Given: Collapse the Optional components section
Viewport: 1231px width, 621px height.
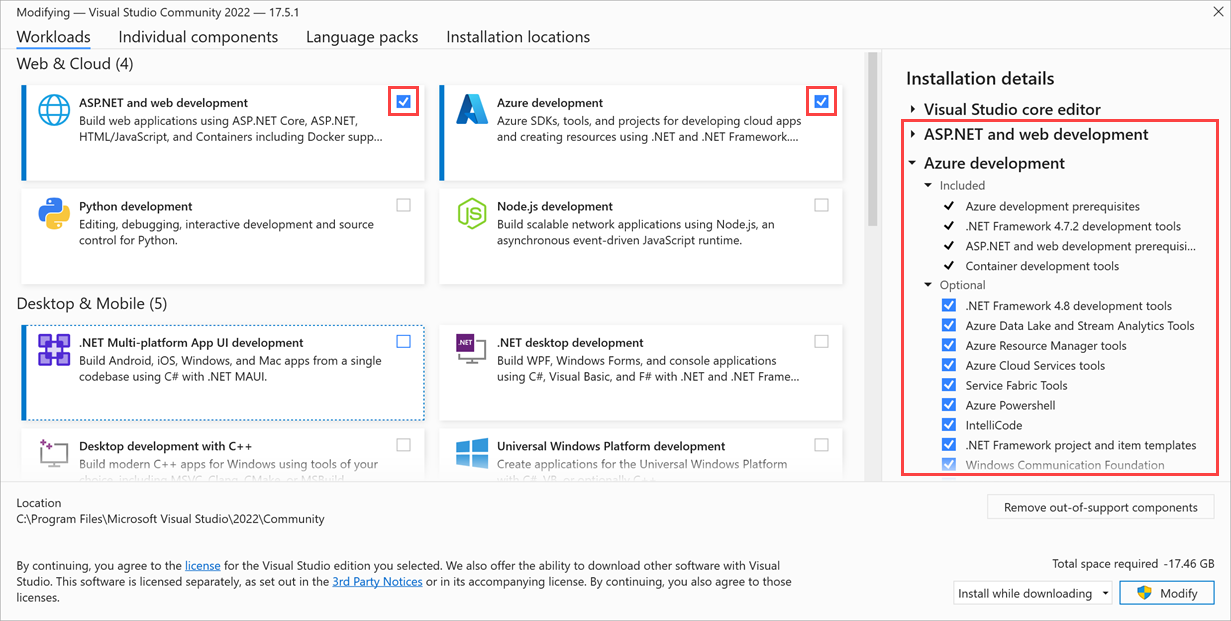Looking at the screenshot, I should tap(929, 286).
